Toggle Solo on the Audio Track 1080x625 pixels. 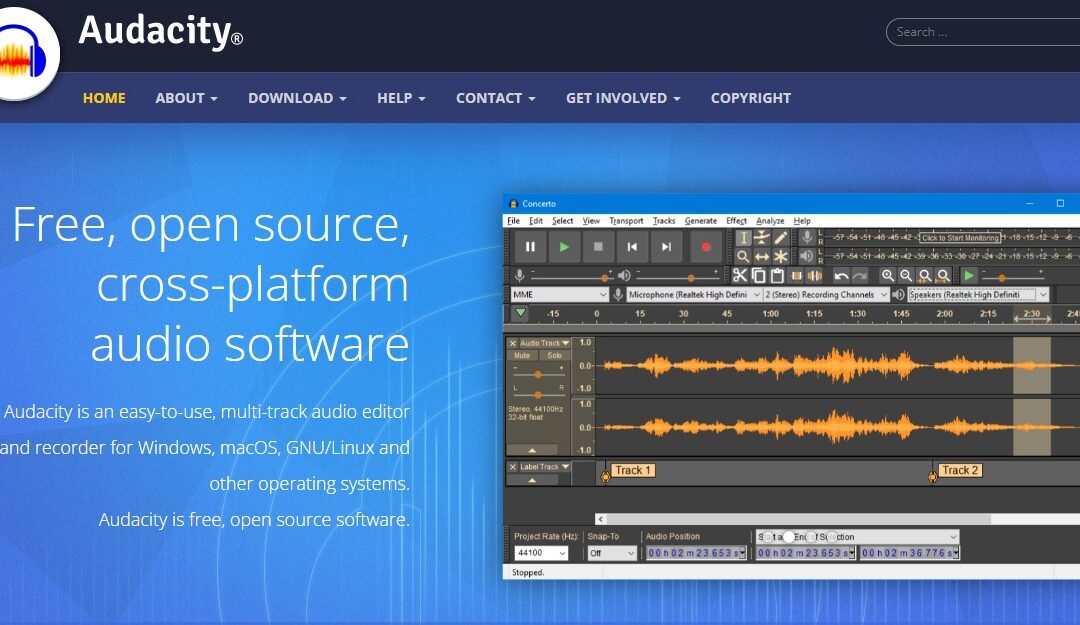click(554, 356)
